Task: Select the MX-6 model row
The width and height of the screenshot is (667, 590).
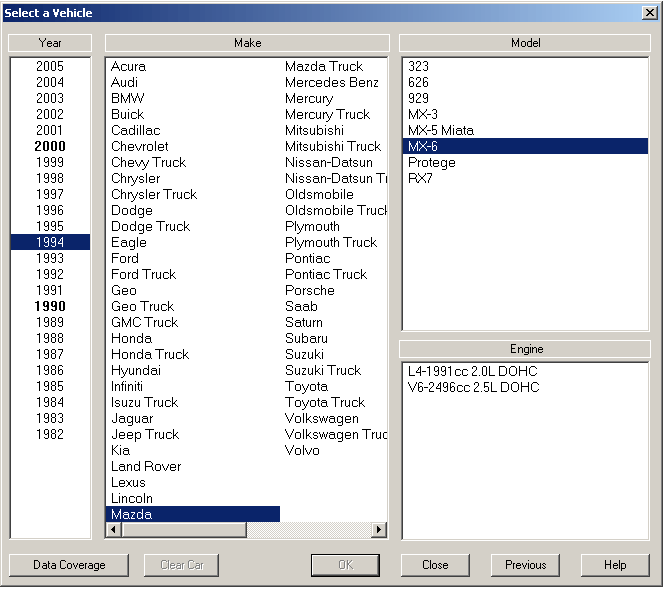Action: (x=525, y=146)
